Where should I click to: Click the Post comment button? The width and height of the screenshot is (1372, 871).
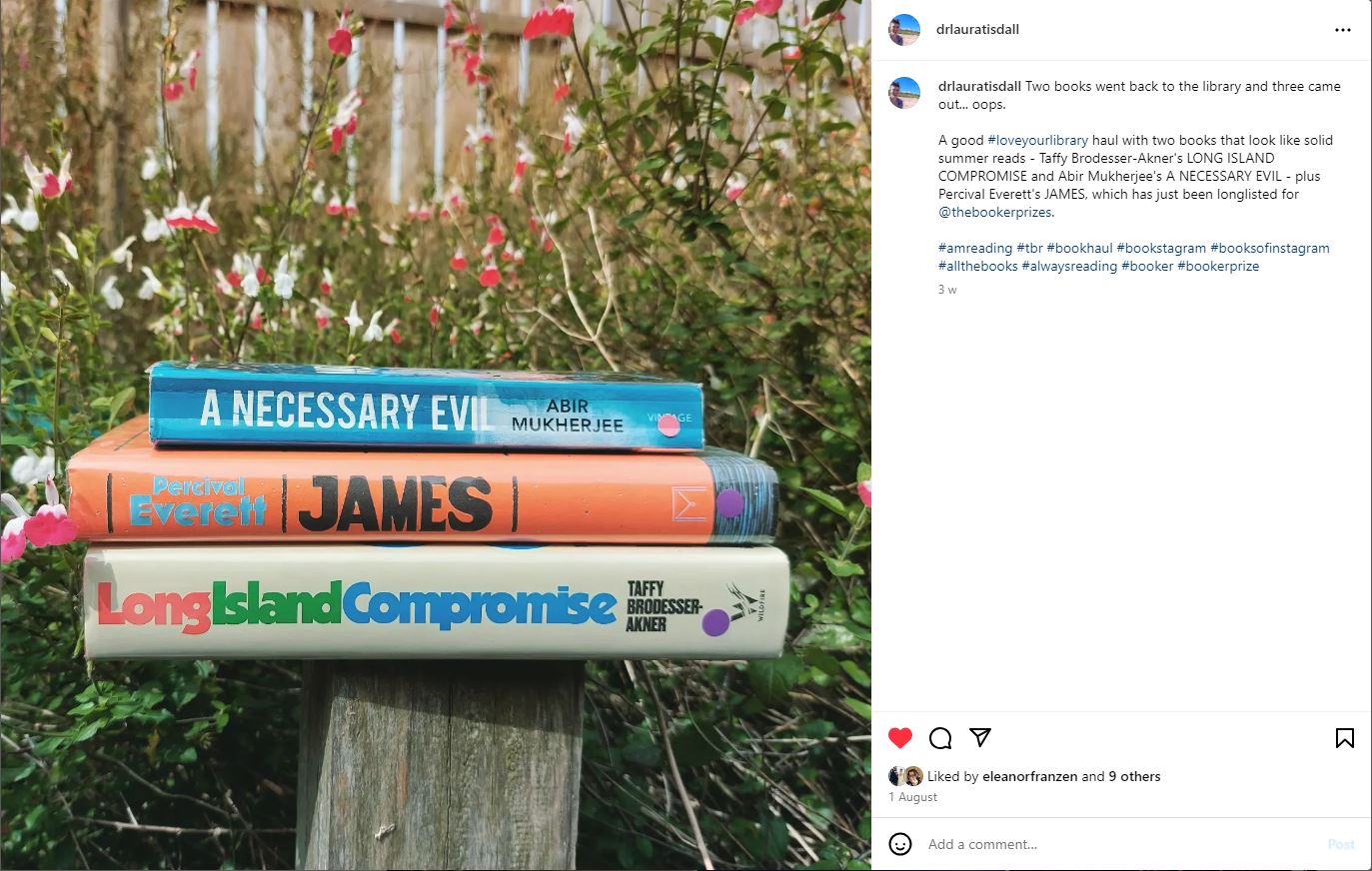coord(1341,844)
